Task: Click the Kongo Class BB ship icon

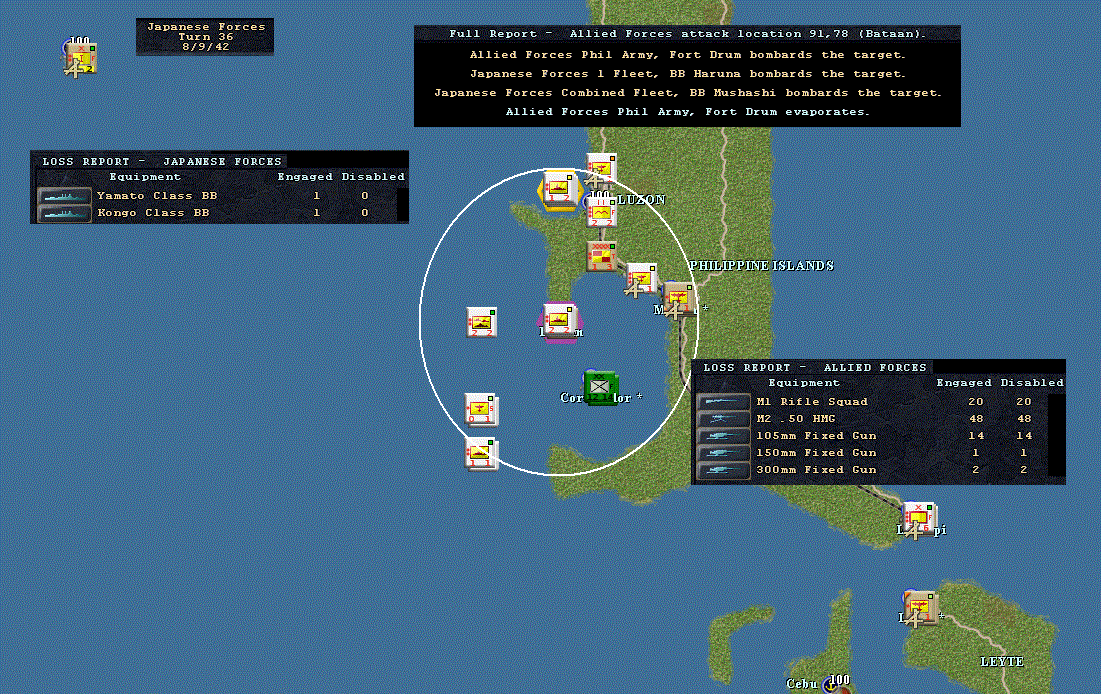Action: tap(64, 213)
